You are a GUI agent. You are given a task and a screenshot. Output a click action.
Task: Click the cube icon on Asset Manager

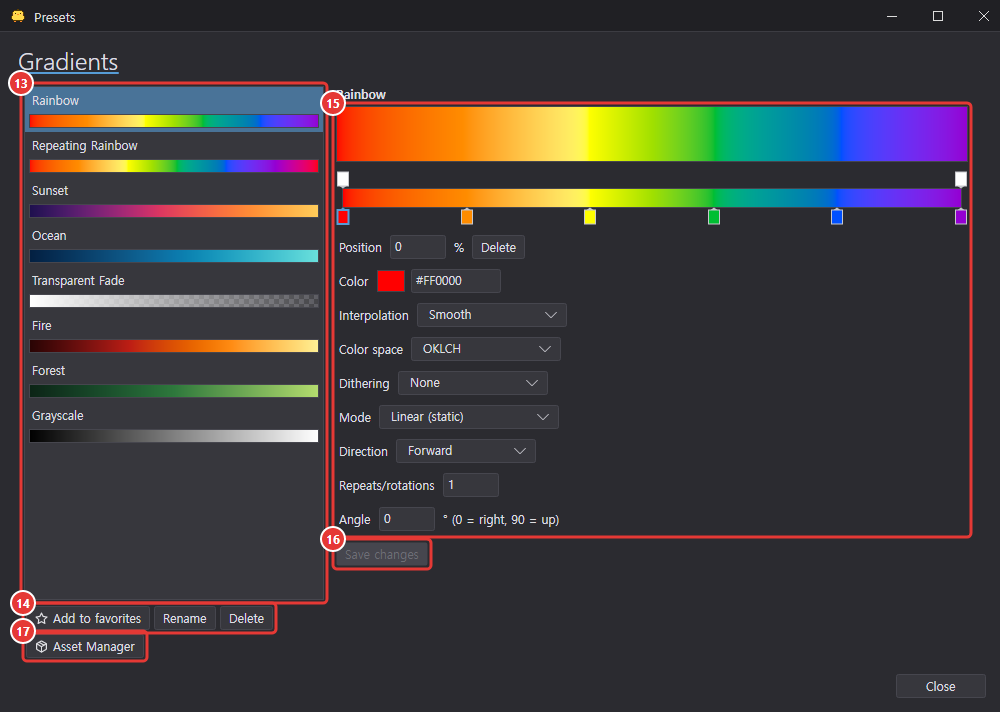(x=41, y=646)
